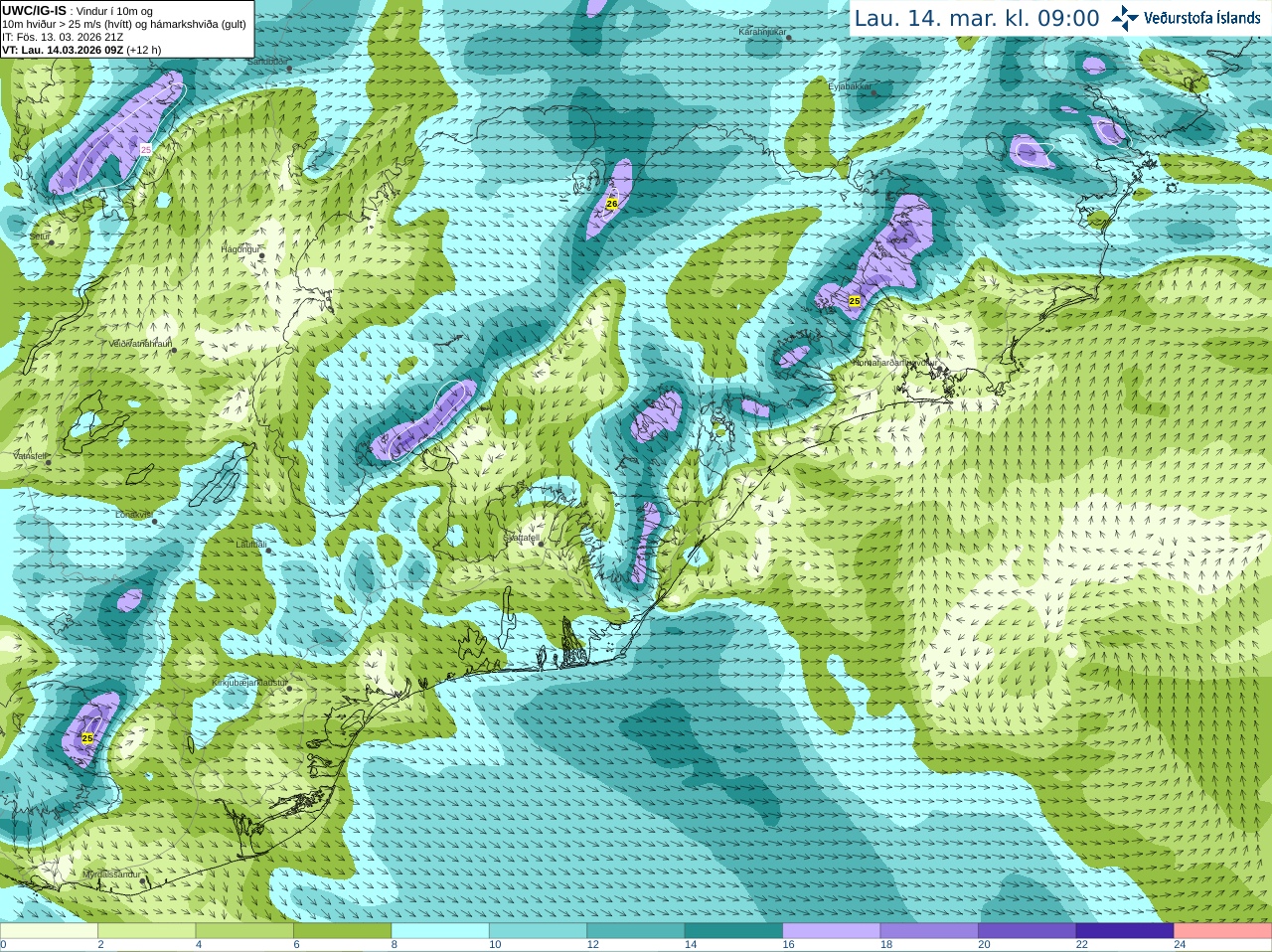1272x952 pixels.
Task: Click the Veðurstofa Íslands logo emblem
Action: coord(1125,18)
